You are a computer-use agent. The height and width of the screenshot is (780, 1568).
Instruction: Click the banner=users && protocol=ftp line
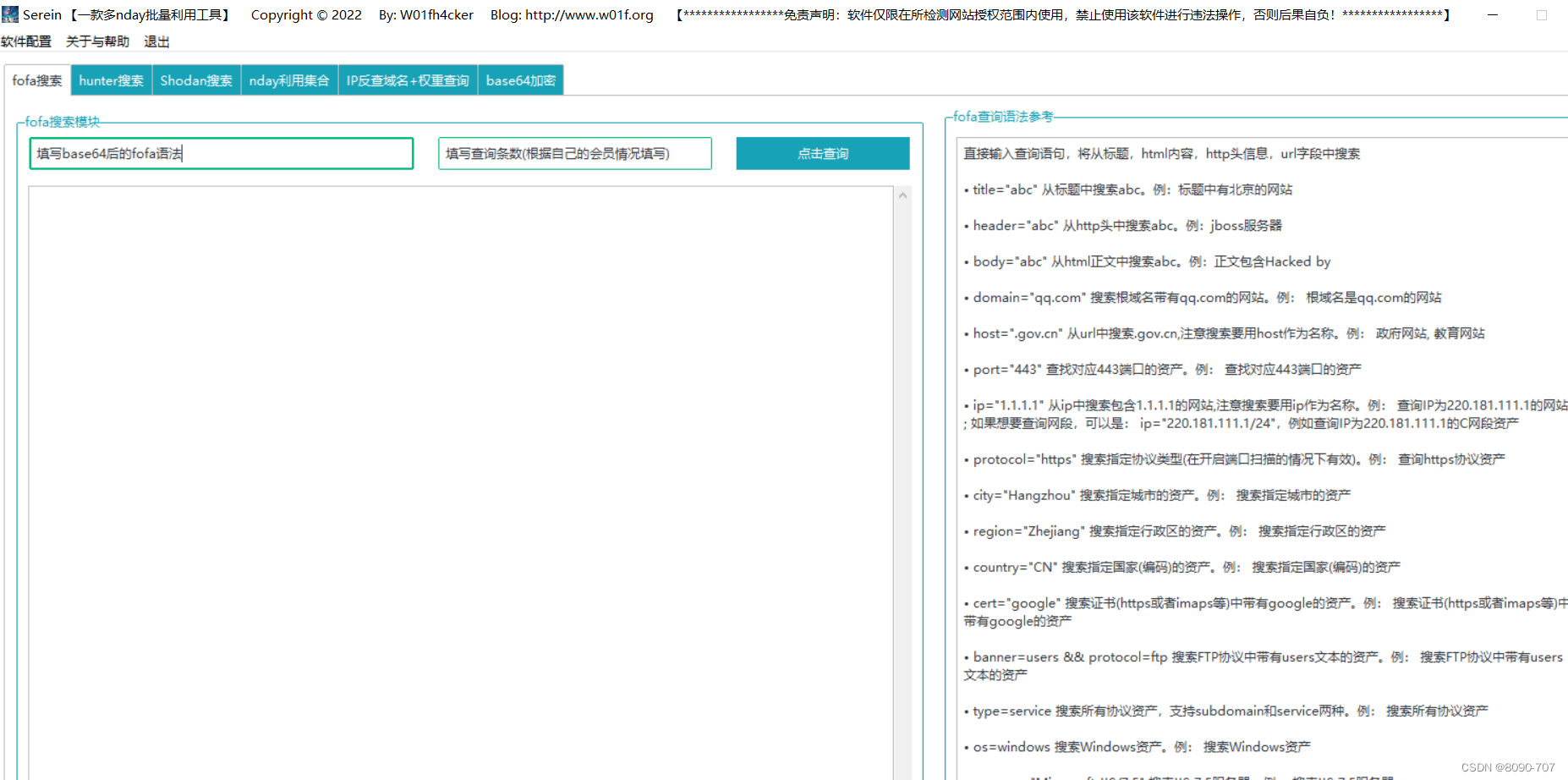click(x=1264, y=666)
